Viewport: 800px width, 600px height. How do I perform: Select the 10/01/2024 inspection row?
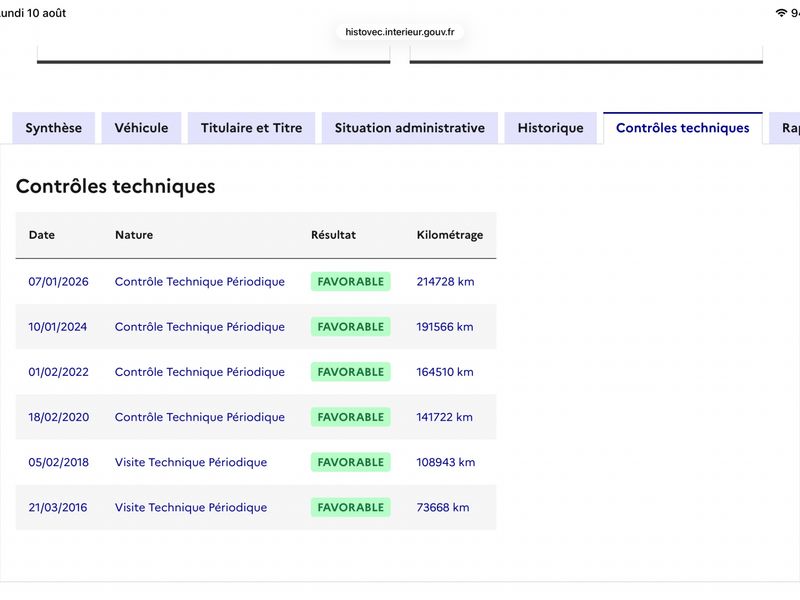(x=256, y=327)
